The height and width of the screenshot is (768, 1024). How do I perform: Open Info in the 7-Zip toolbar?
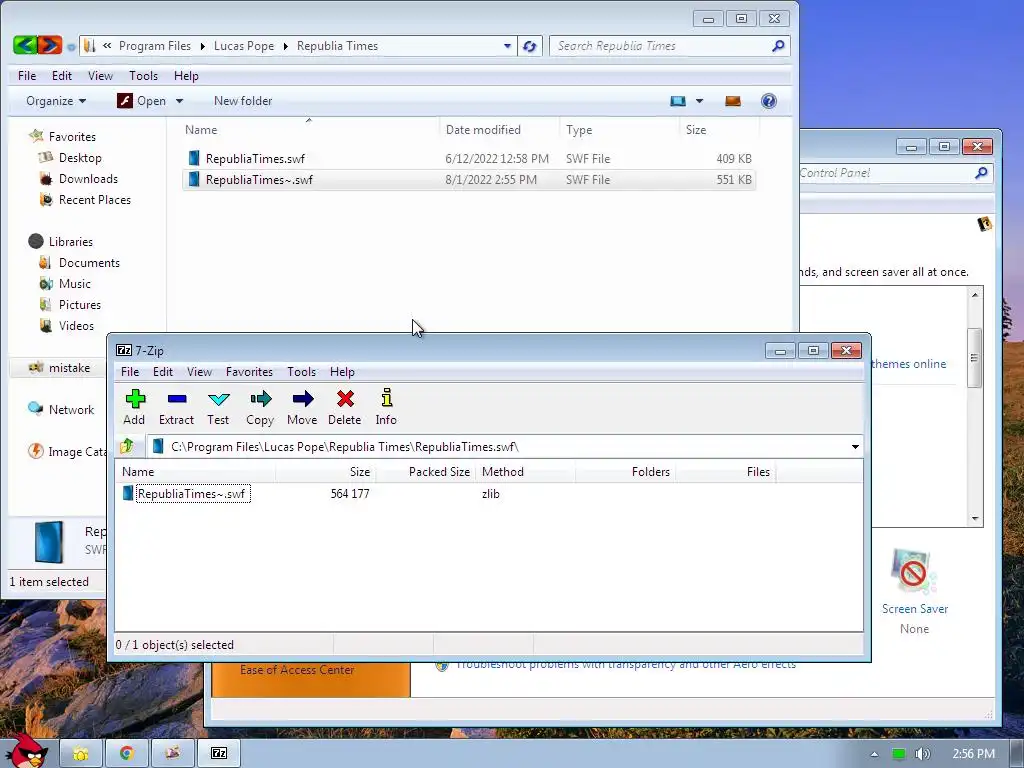click(x=386, y=407)
